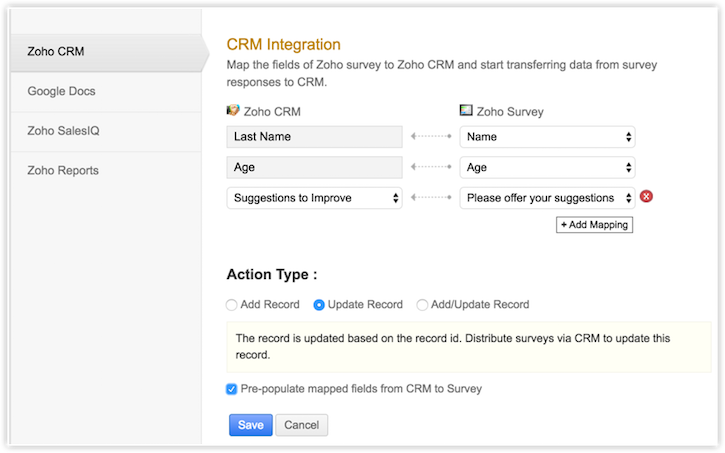Image resolution: width=725 pixels, height=453 pixels.
Task: Click the Suggestions to Improve mapping arrow
Action: [x=431, y=198]
